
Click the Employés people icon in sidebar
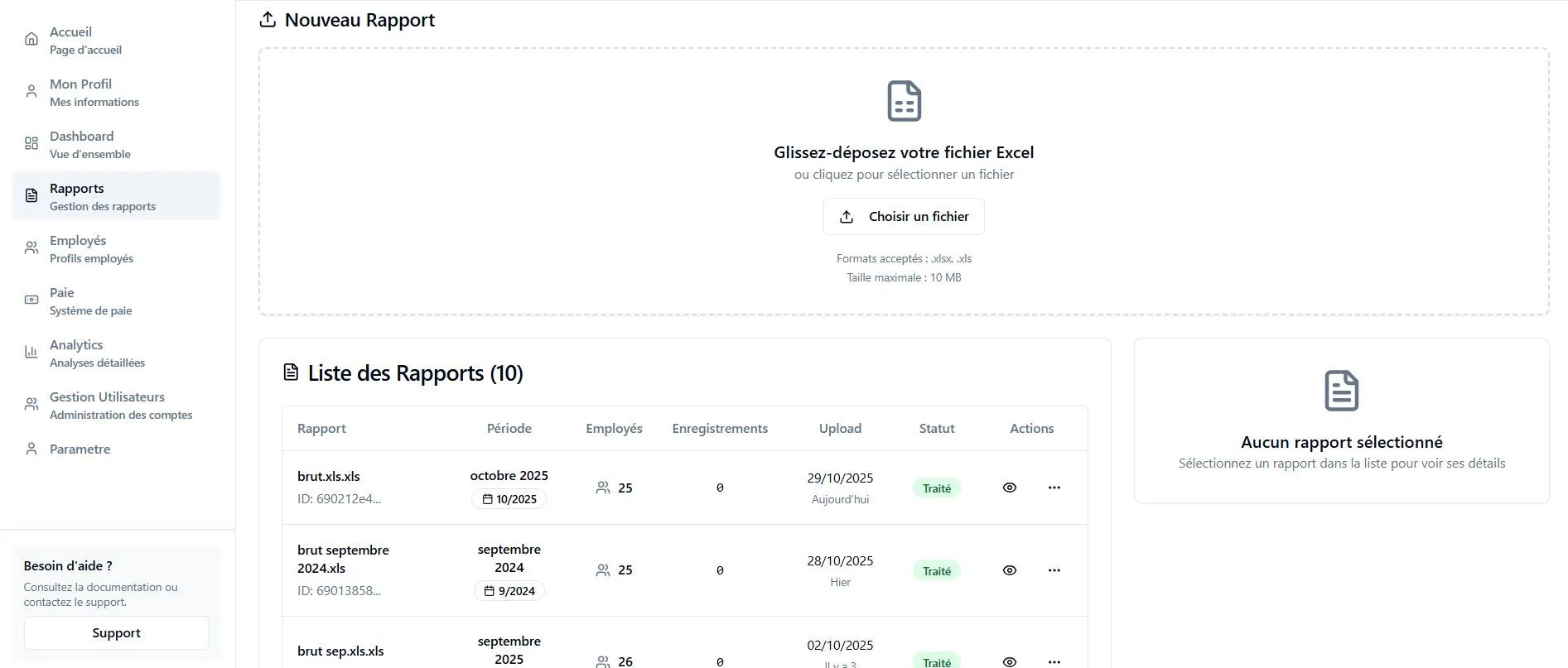point(31,247)
